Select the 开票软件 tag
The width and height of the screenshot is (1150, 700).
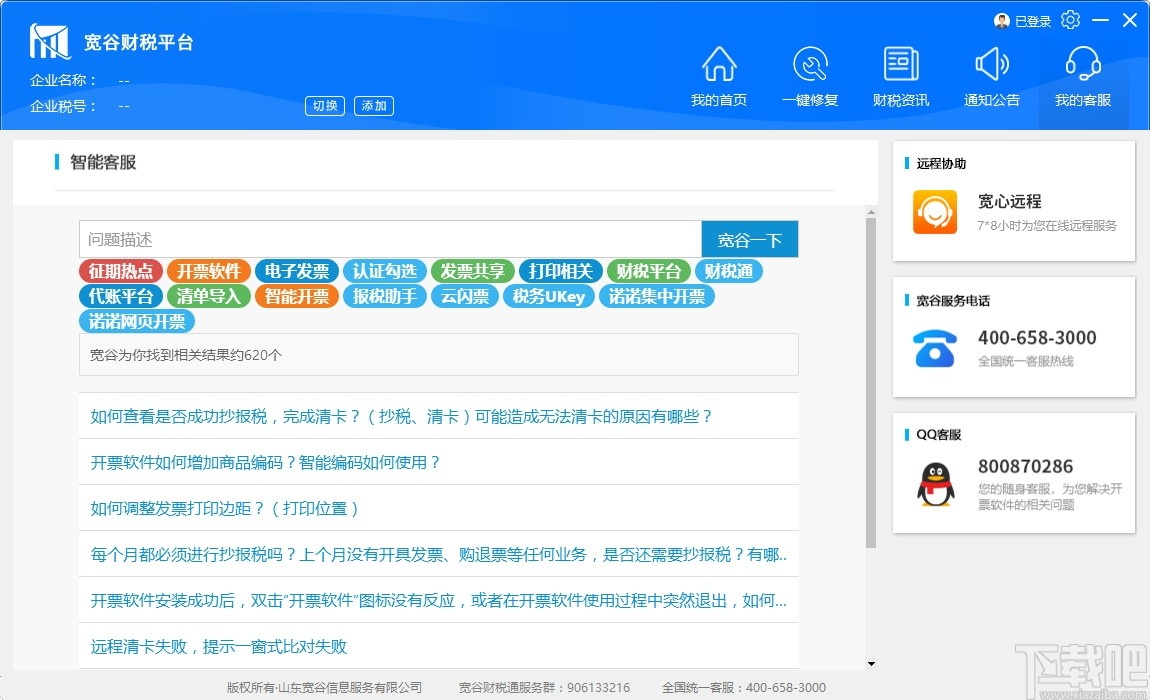point(209,271)
